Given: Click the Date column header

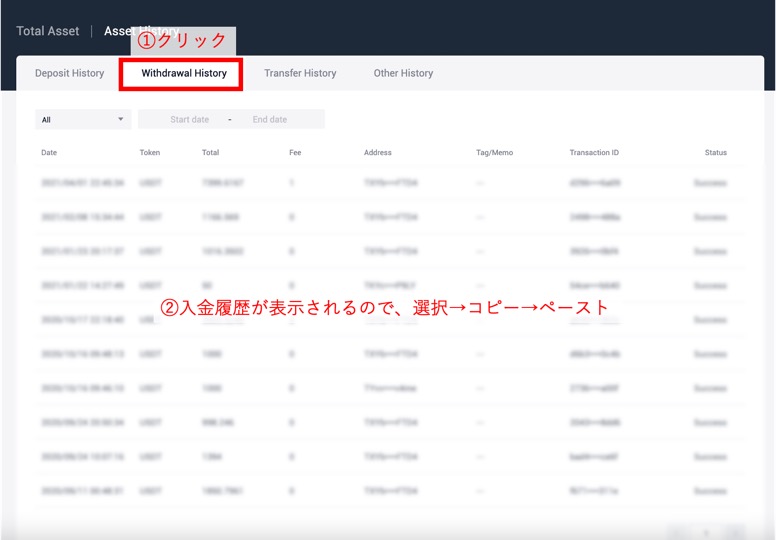Looking at the screenshot, I should point(49,152).
